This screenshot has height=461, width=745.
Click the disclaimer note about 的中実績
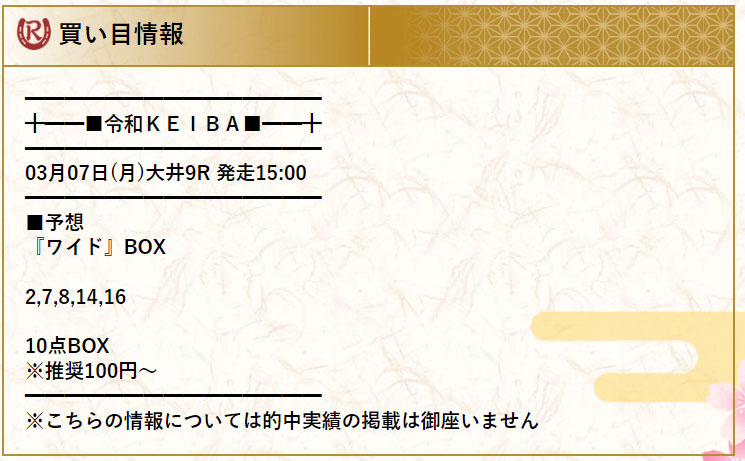[x=282, y=420]
